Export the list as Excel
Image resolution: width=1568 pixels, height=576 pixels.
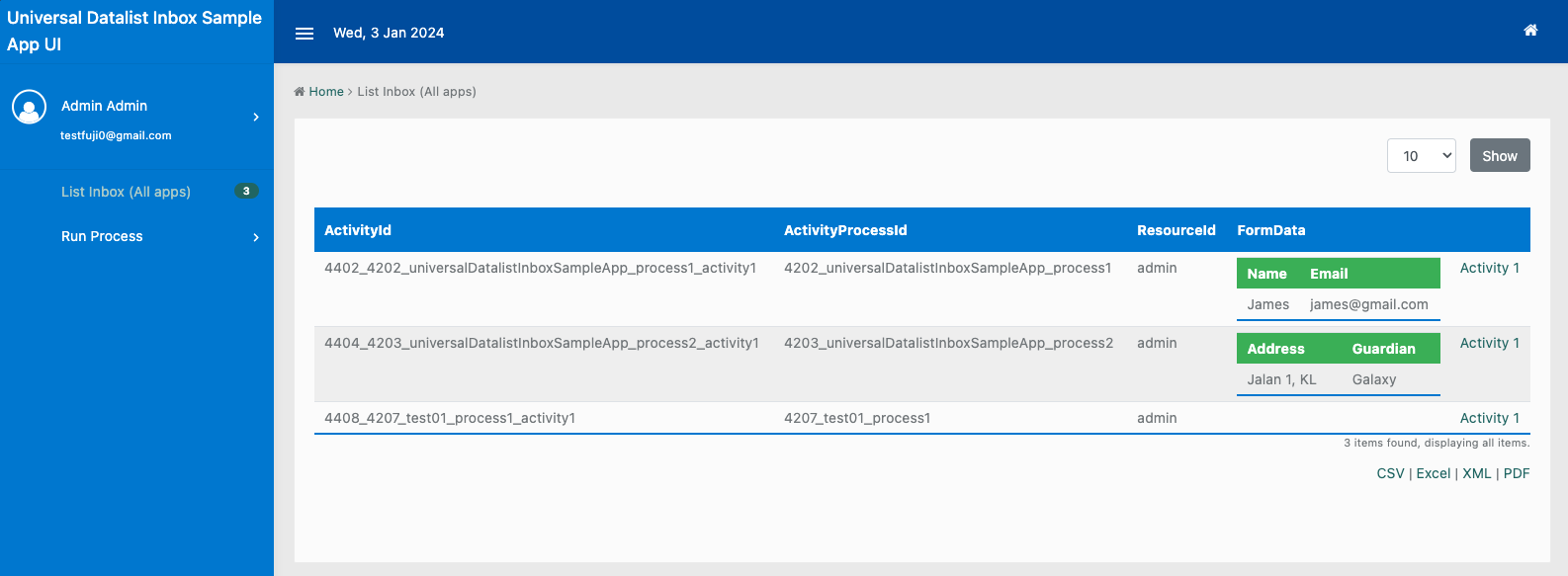click(x=1433, y=473)
